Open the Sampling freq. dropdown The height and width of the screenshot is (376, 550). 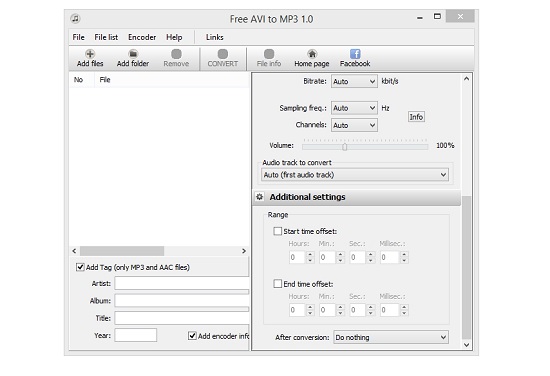354,108
